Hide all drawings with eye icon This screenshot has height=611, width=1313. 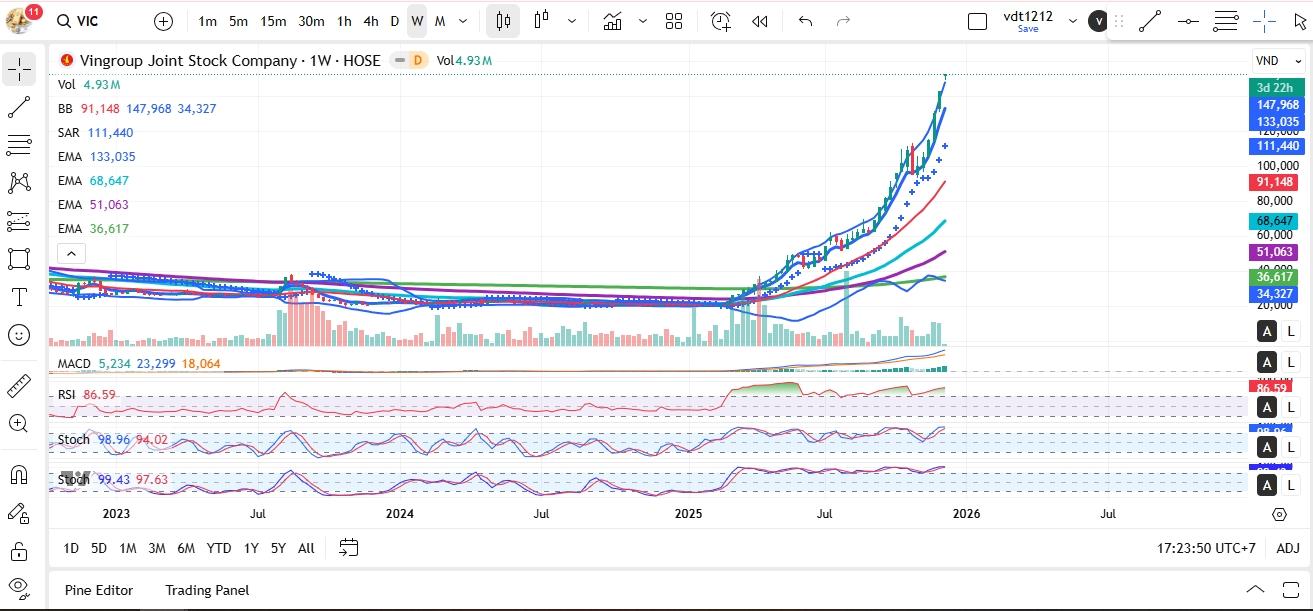pos(19,586)
